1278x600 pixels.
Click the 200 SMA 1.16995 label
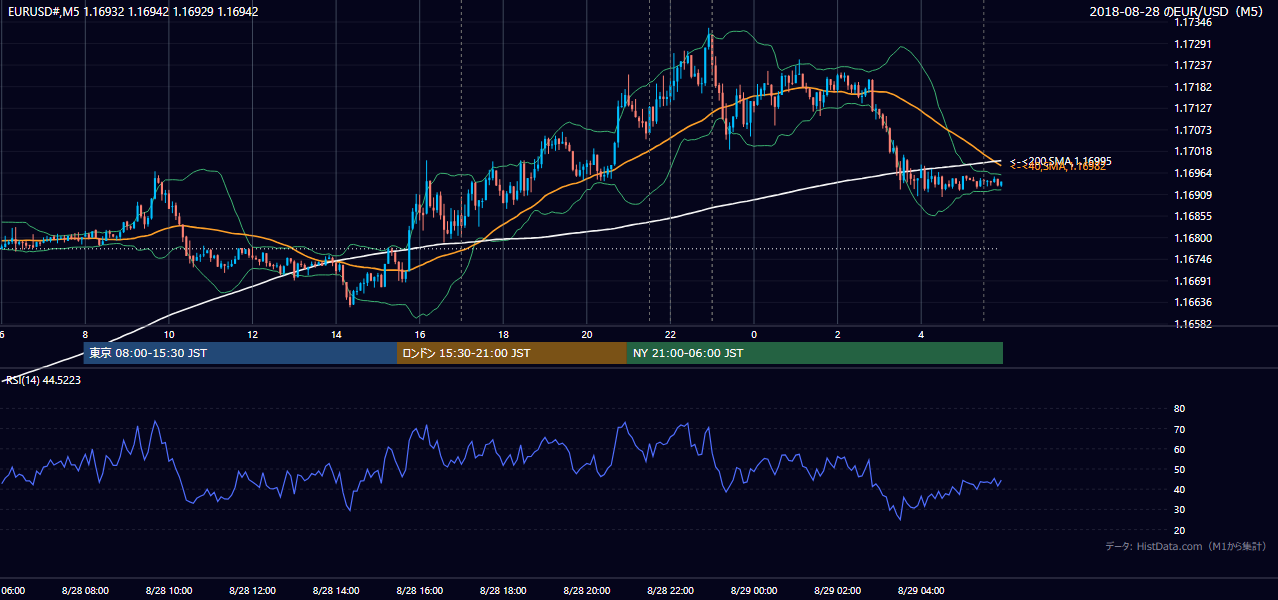[x=1061, y=161]
